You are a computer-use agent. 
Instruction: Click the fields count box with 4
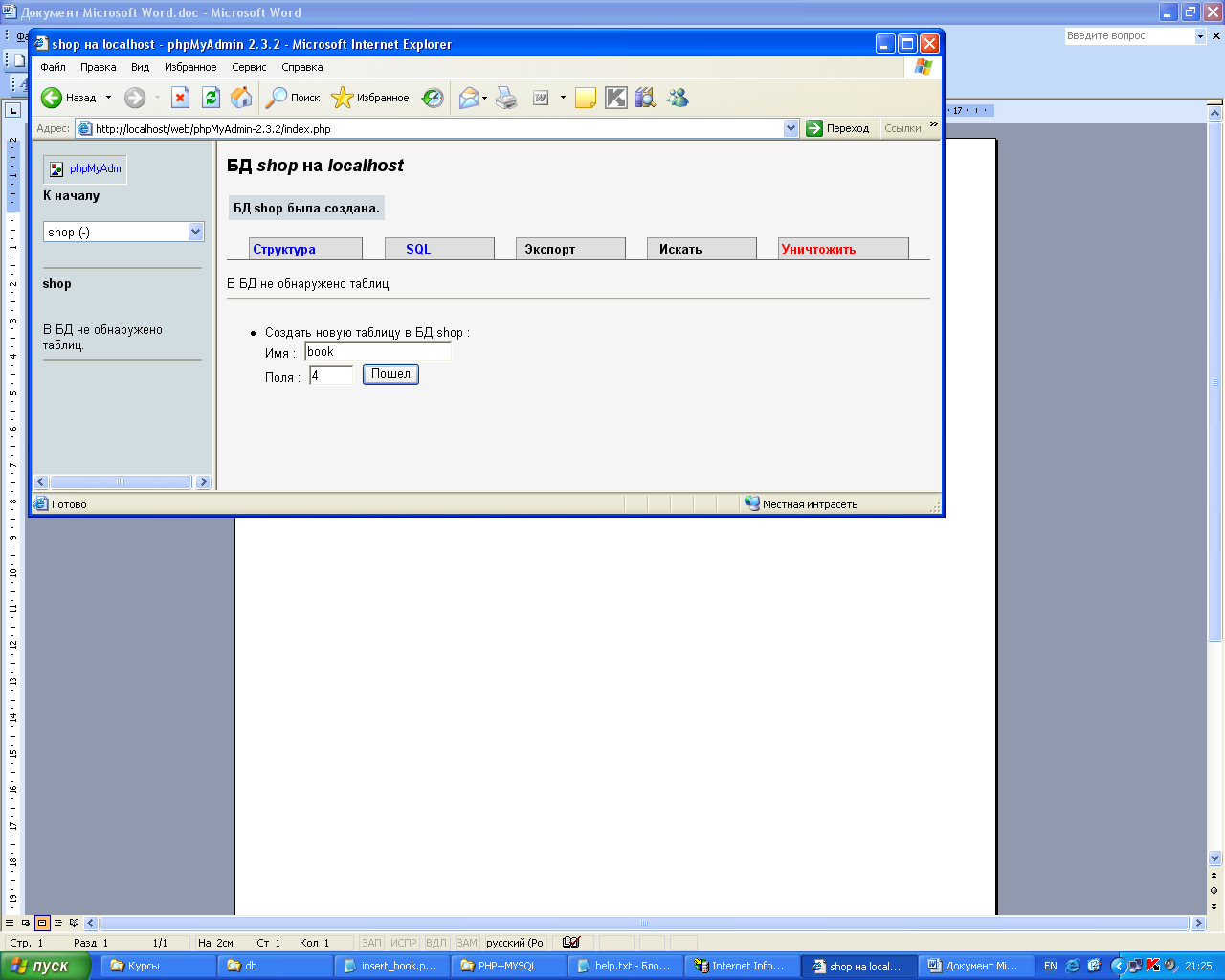pos(331,375)
